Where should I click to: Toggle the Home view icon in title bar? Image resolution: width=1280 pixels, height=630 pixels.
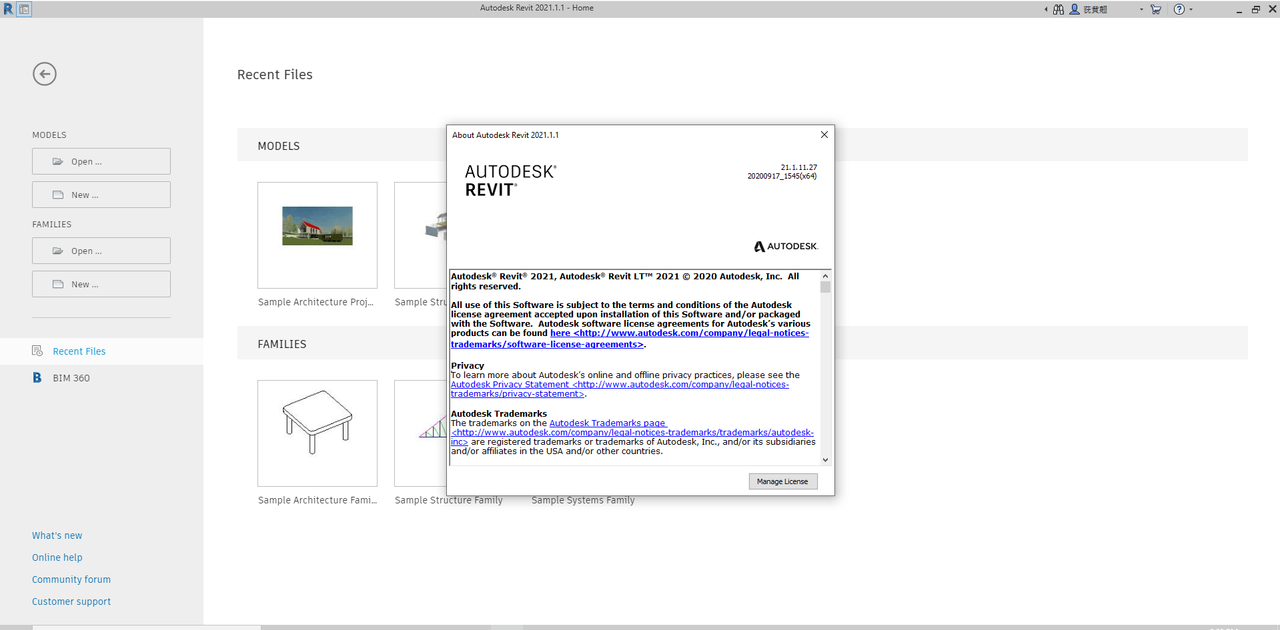coord(24,8)
